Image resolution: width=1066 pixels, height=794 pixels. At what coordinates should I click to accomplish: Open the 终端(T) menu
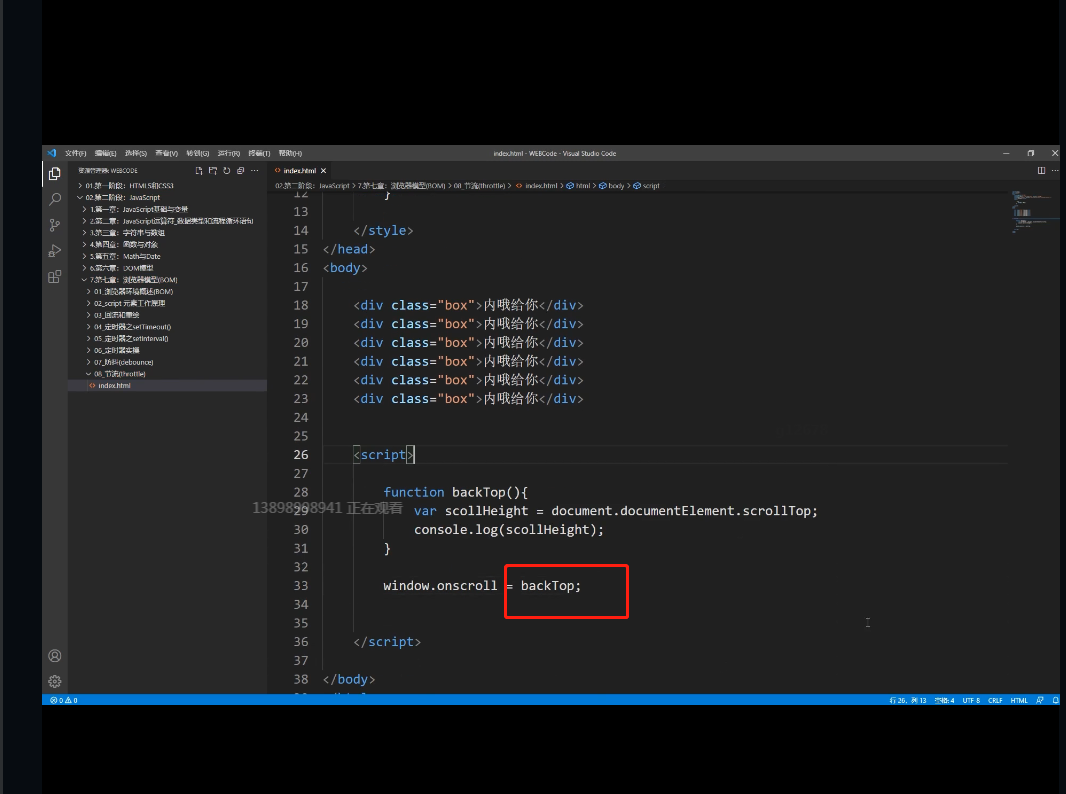click(x=259, y=154)
